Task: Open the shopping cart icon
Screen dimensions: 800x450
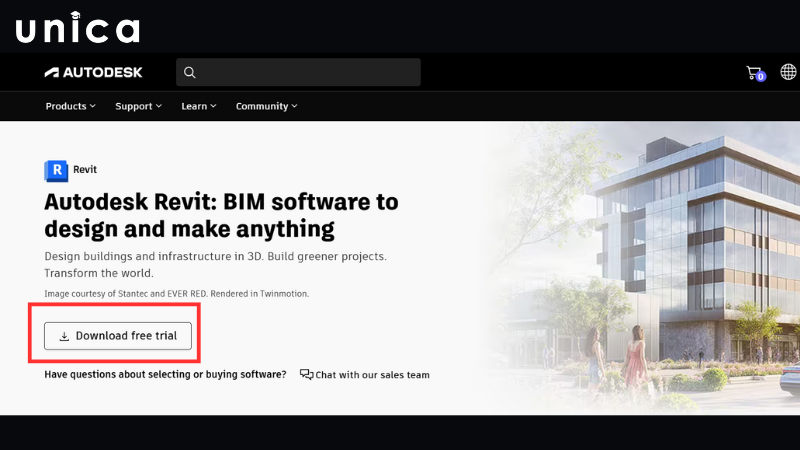Action: tap(756, 73)
